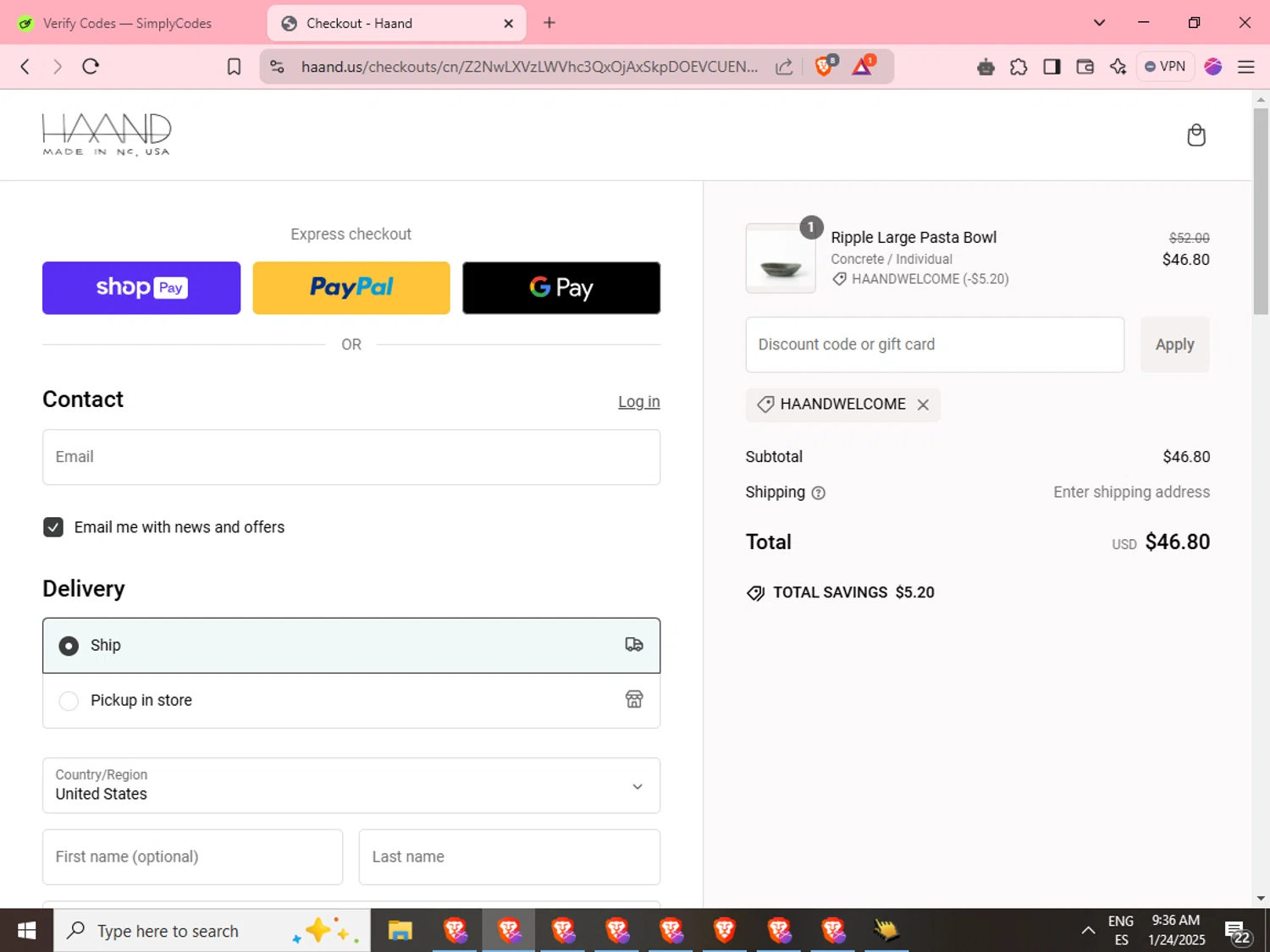Viewport: 1270px width, 952px height.
Task: Open site information icon in address bar
Action: click(278, 67)
